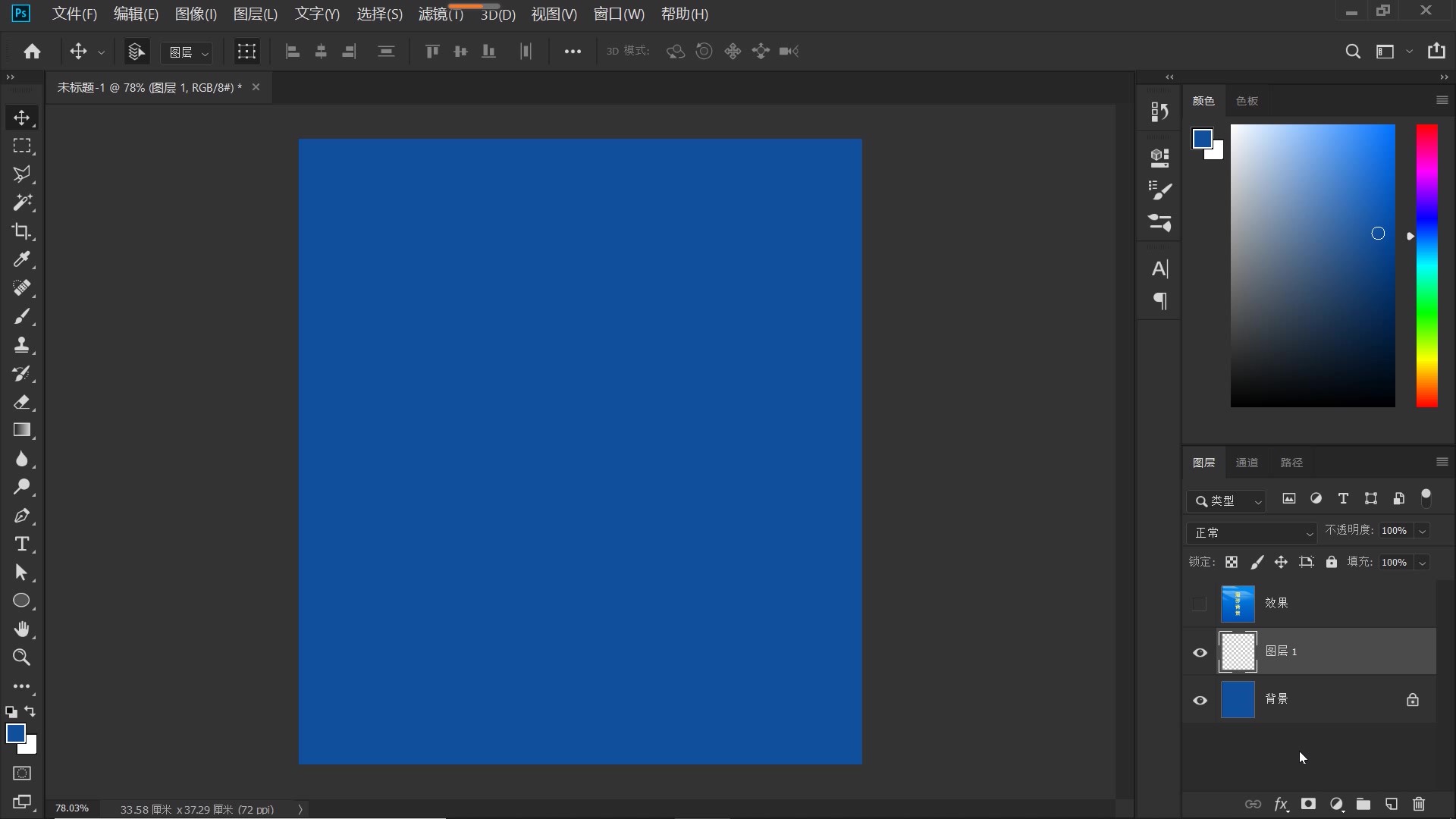
Task: Select the Crop tool
Action: (21, 231)
